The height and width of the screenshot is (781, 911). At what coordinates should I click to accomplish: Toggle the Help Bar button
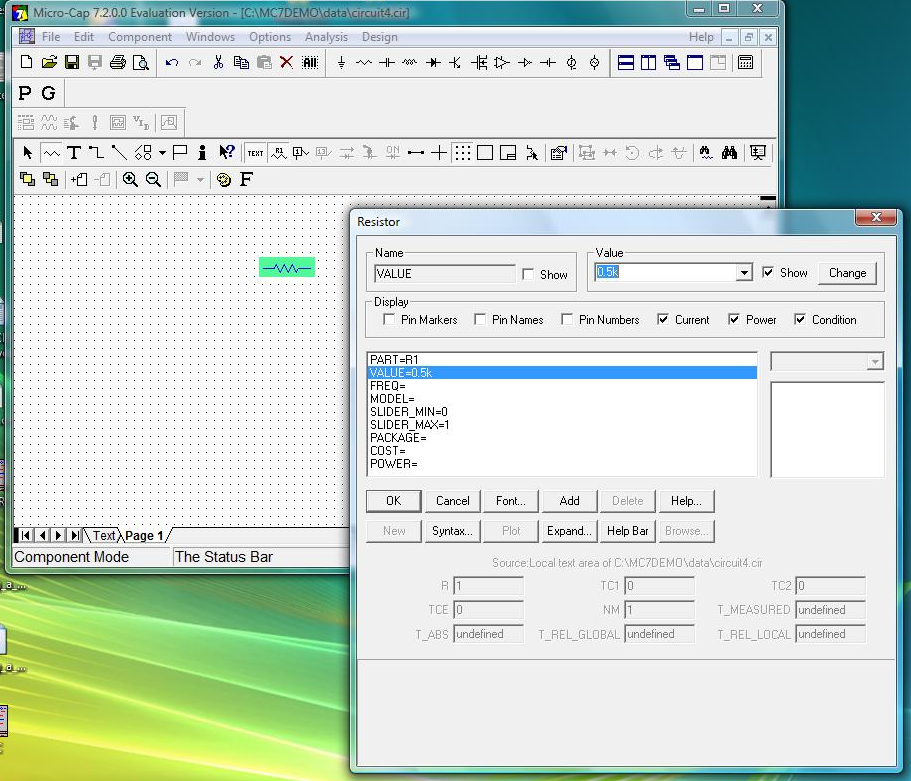(x=627, y=531)
